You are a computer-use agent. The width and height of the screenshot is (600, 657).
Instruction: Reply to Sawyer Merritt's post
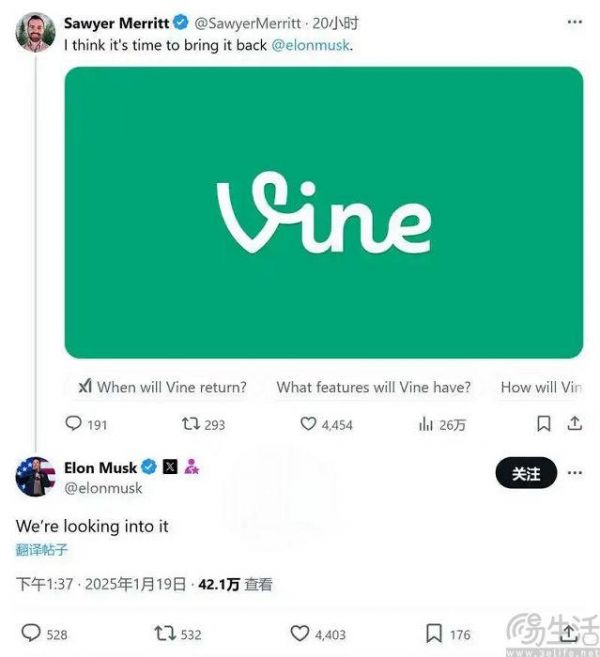click(73, 424)
